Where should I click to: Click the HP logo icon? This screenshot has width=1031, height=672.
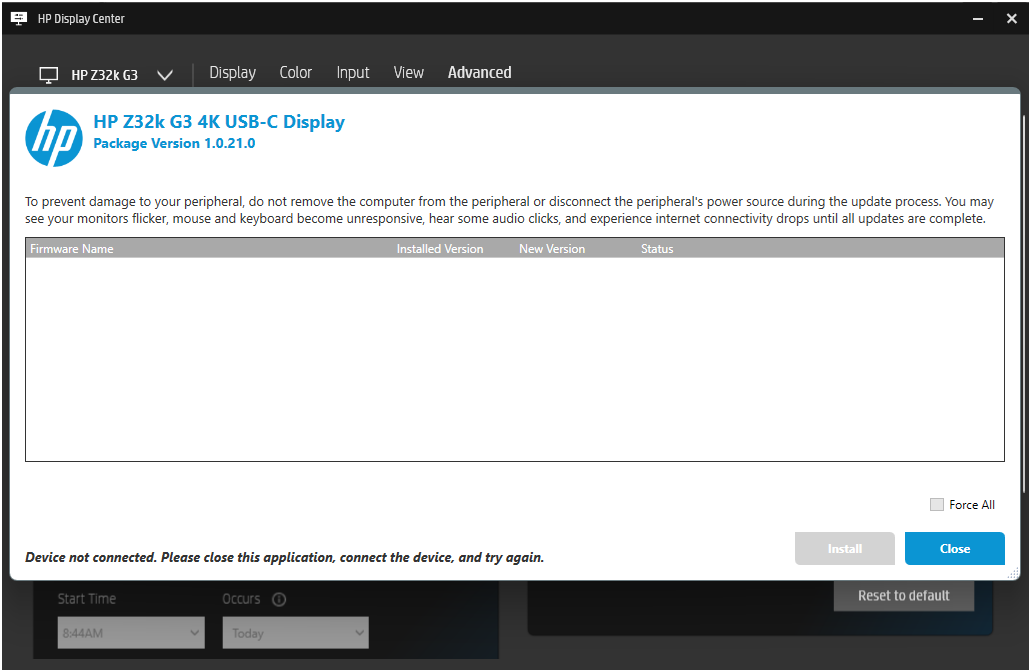[x=54, y=137]
